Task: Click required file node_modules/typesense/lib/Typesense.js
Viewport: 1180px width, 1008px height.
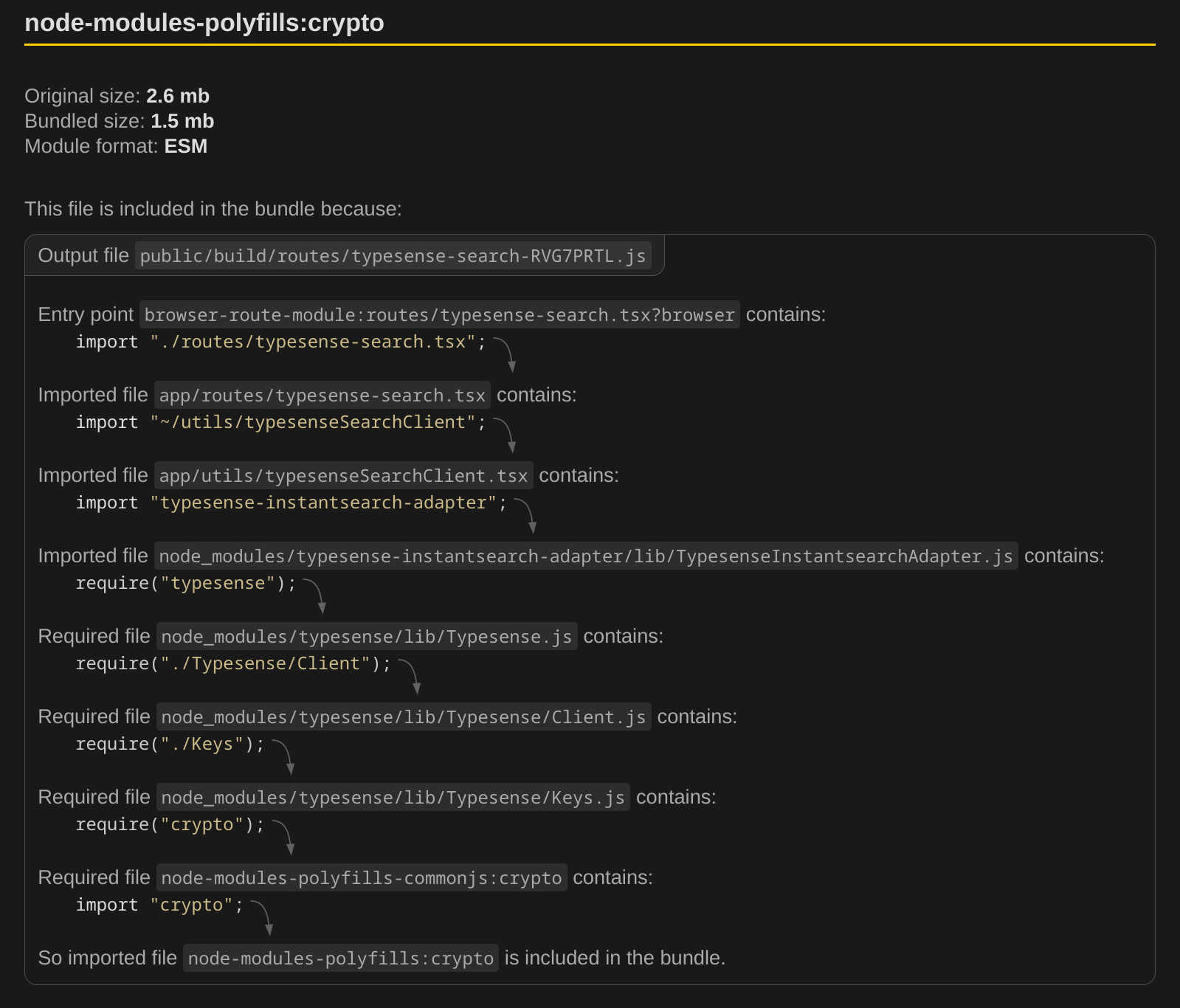Action: [x=367, y=636]
